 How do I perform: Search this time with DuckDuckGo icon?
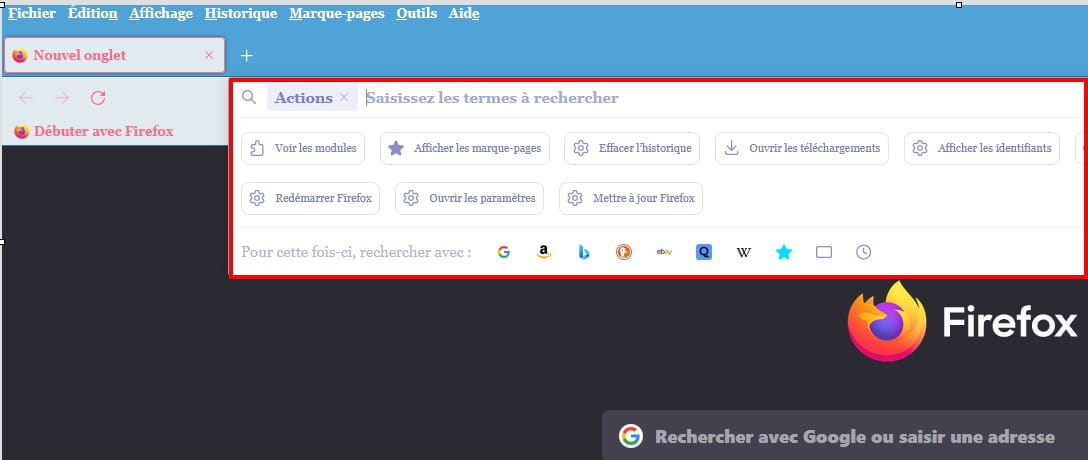pyautogui.click(x=624, y=253)
